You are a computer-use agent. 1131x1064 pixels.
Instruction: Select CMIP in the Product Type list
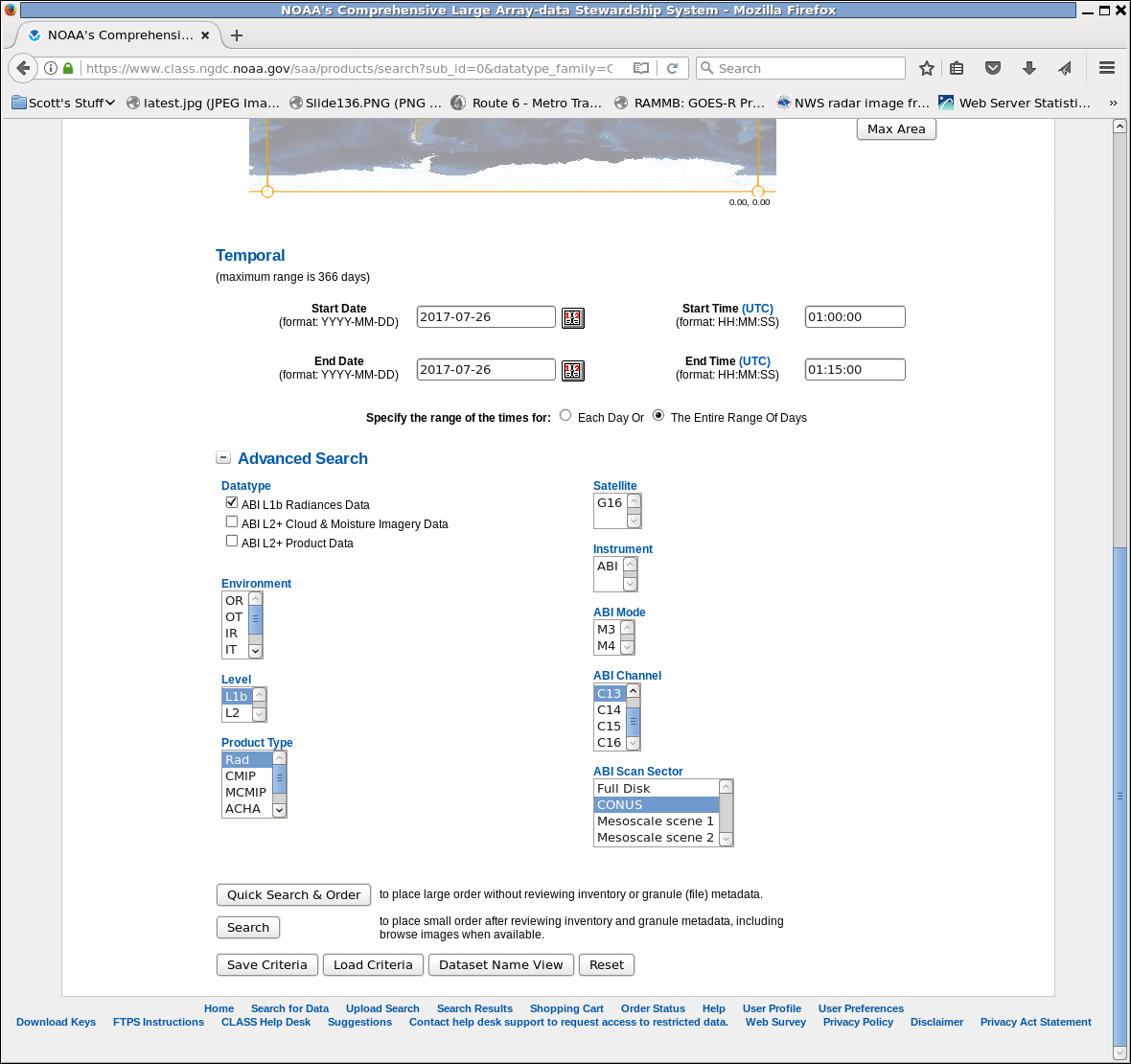[247, 776]
